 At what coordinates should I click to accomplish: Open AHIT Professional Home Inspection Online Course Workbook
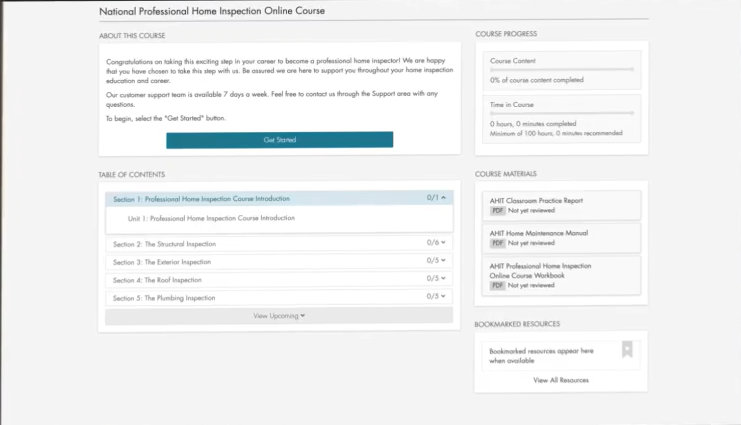(x=561, y=276)
